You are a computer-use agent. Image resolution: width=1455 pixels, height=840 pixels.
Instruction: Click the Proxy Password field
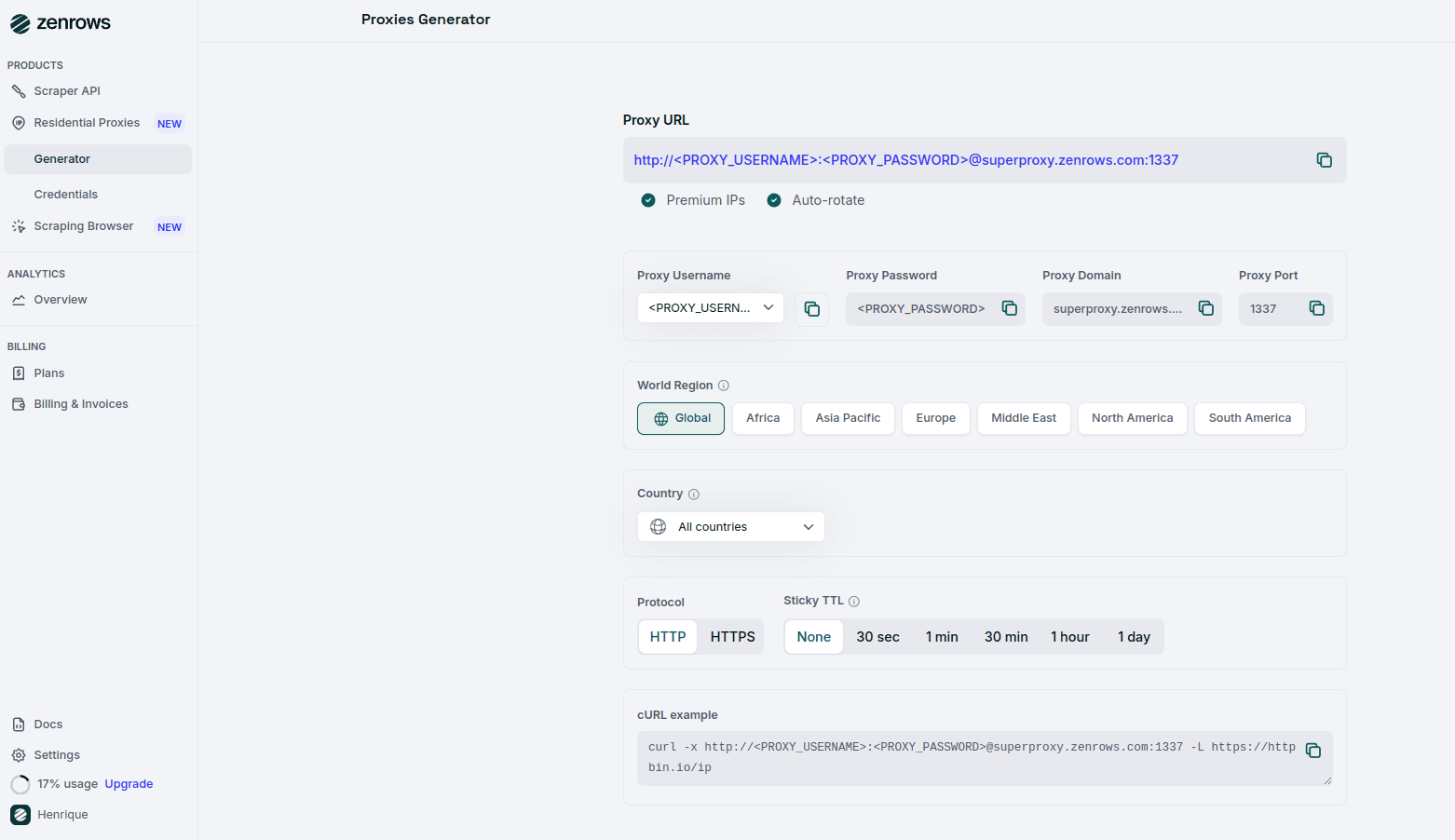click(x=935, y=309)
